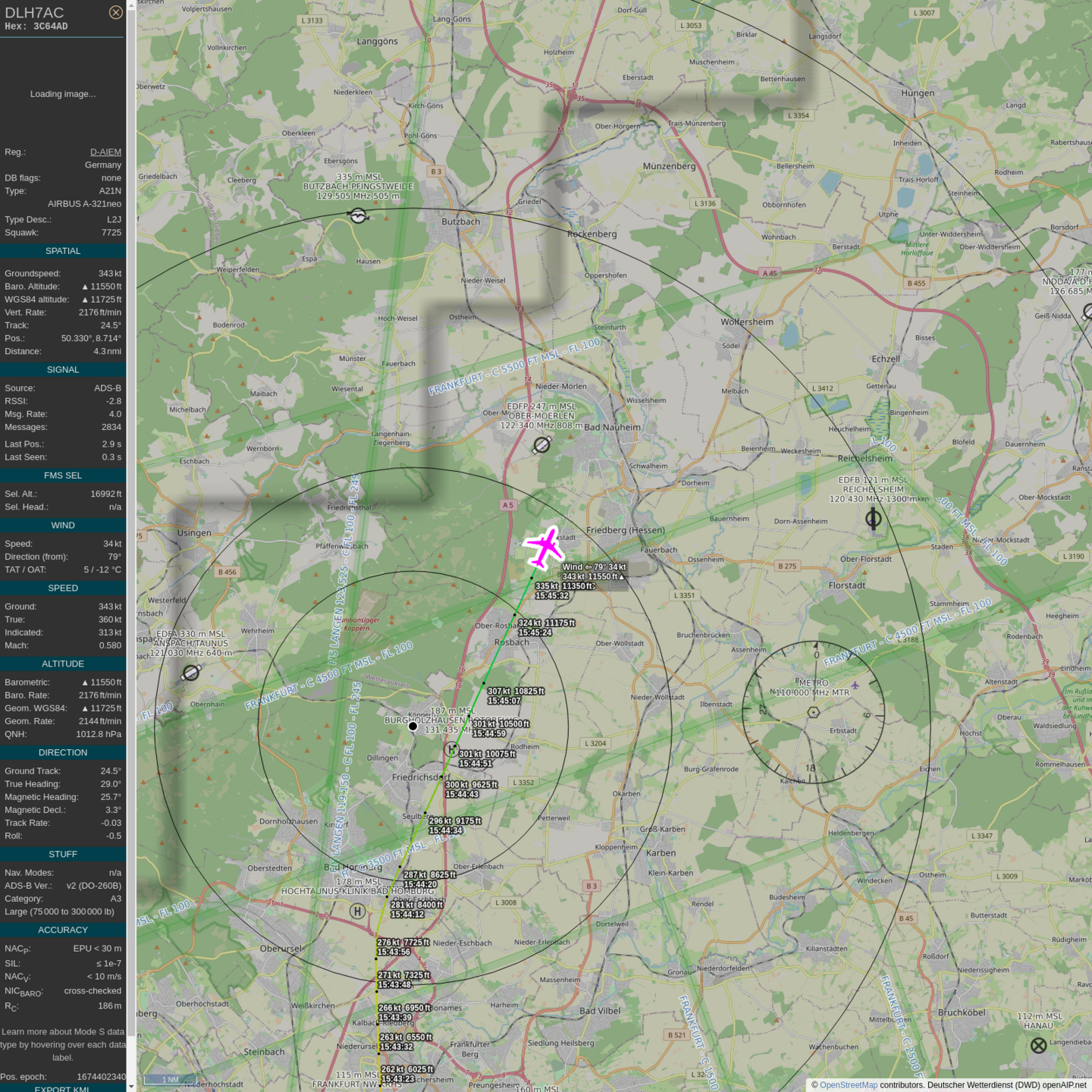Open the OpenStreetMap attribution link

848,1085
